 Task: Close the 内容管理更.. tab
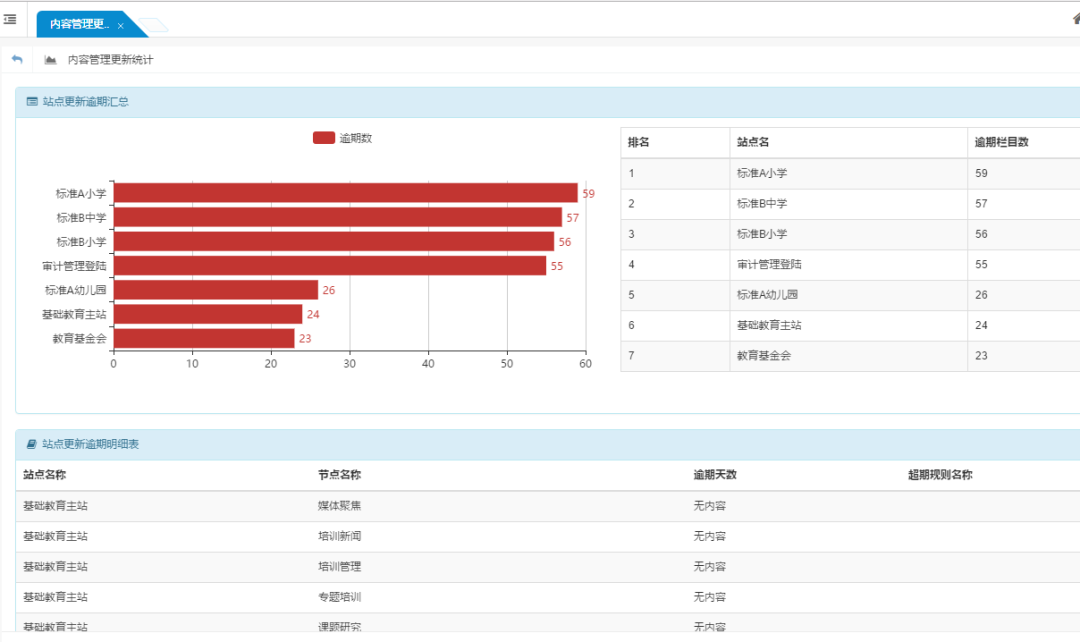(121, 25)
